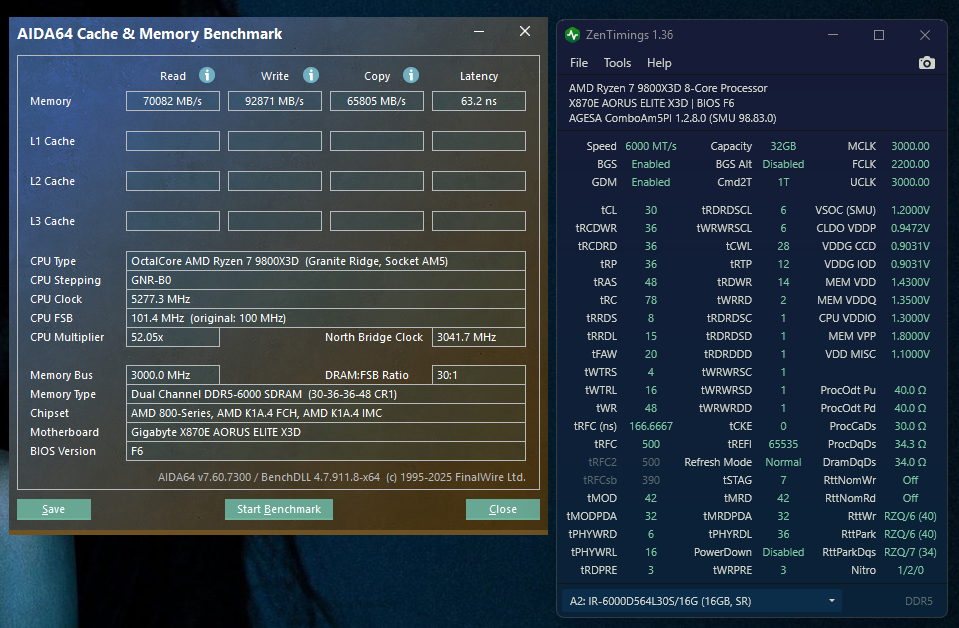This screenshot has height=628, width=959.
Task: Click the info icon beside Write
Action: (311, 75)
